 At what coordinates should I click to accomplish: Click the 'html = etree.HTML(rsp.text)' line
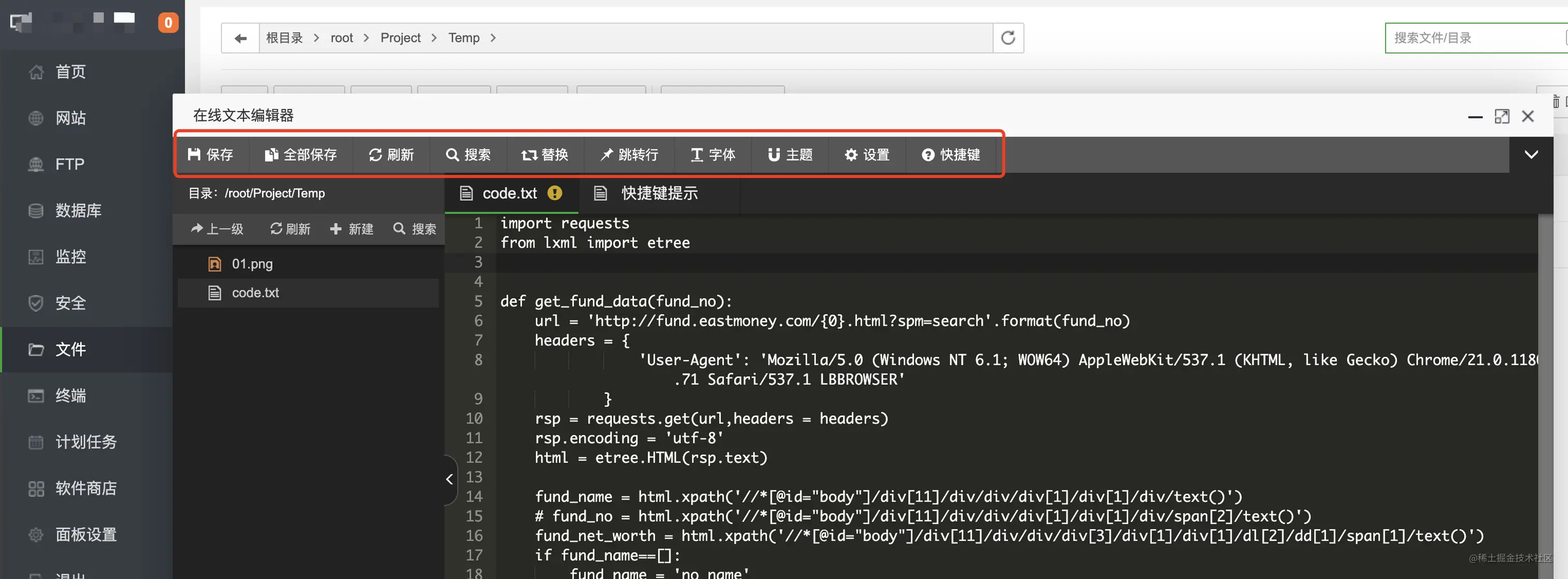pyautogui.click(x=651, y=458)
